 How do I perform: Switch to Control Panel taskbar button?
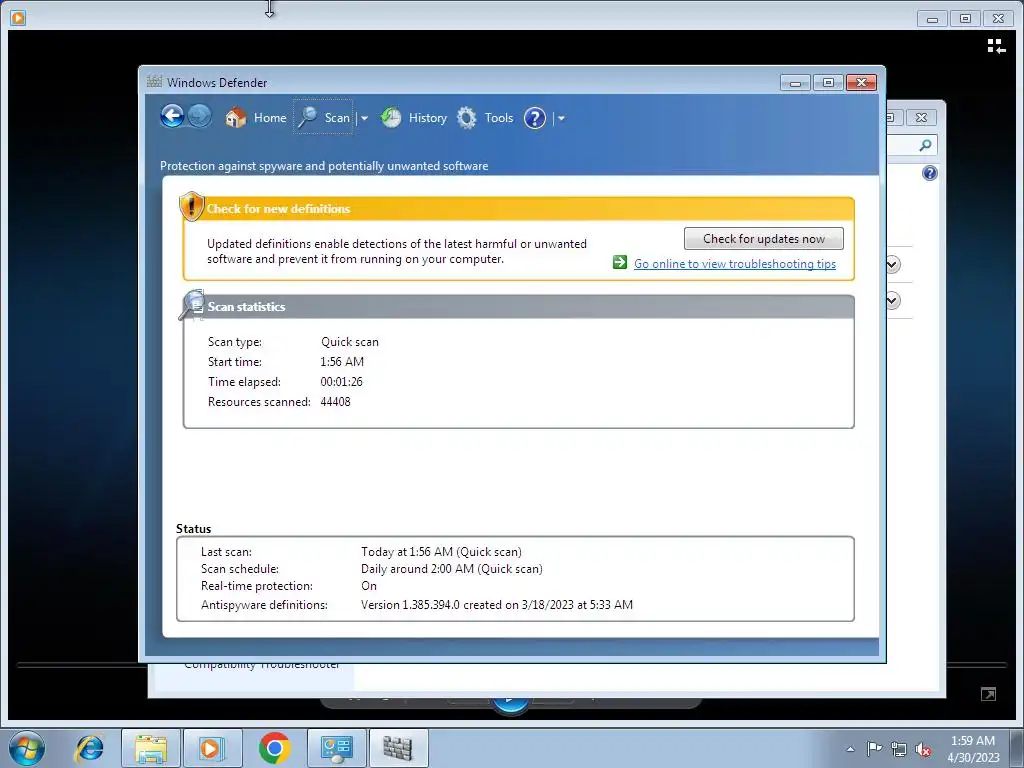336,748
